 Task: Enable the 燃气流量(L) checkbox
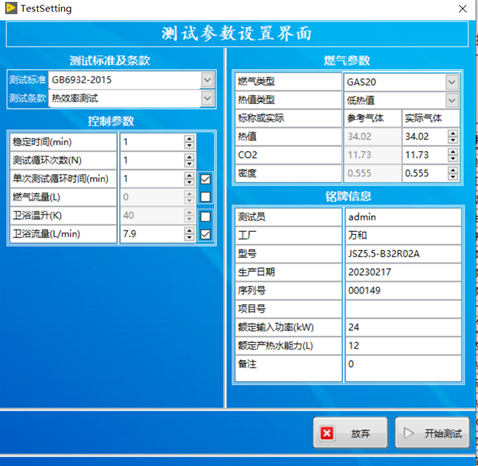click(x=205, y=197)
